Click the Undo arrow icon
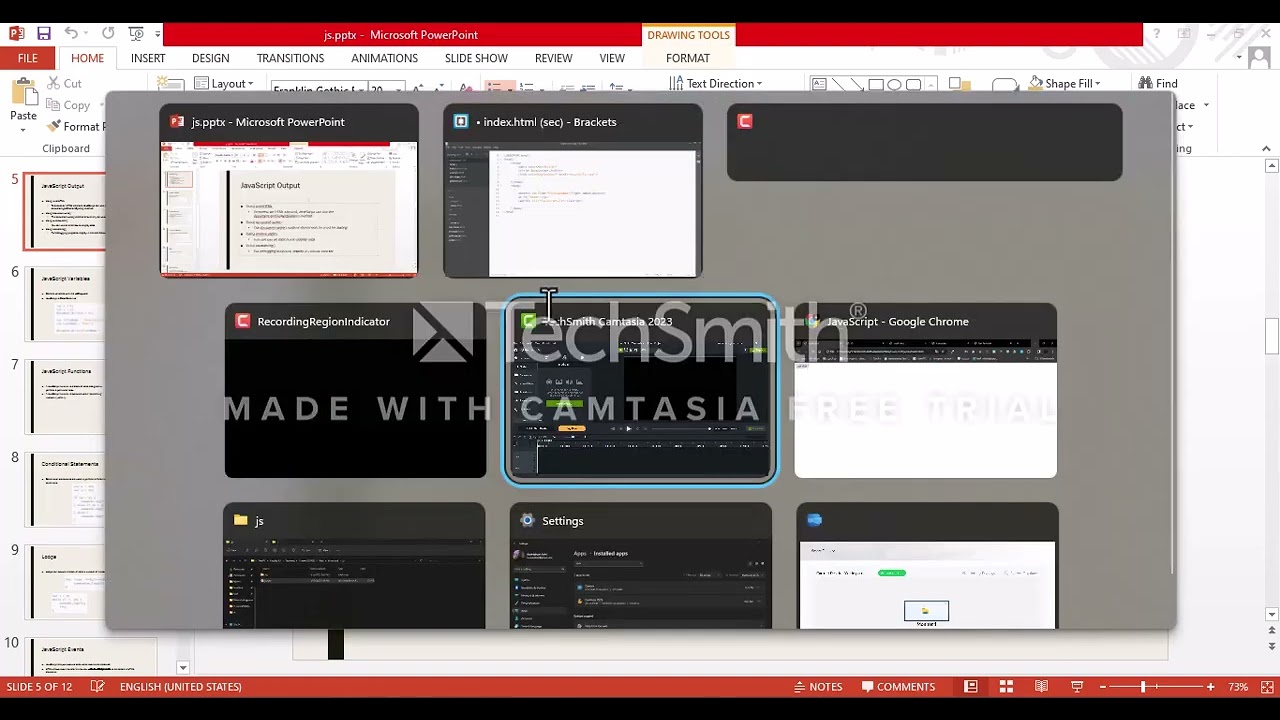Screen dimensions: 1280x720 pos(71,34)
